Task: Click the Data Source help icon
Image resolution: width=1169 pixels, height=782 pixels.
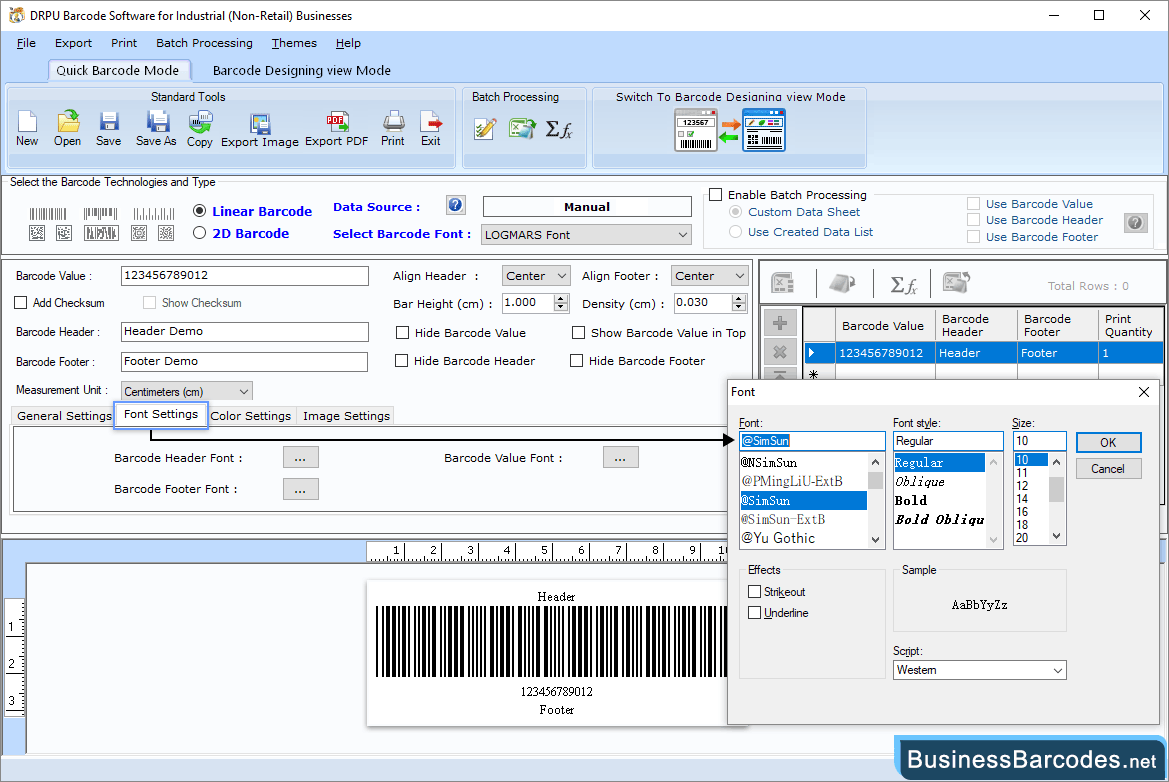Action: tap(456, 205)
